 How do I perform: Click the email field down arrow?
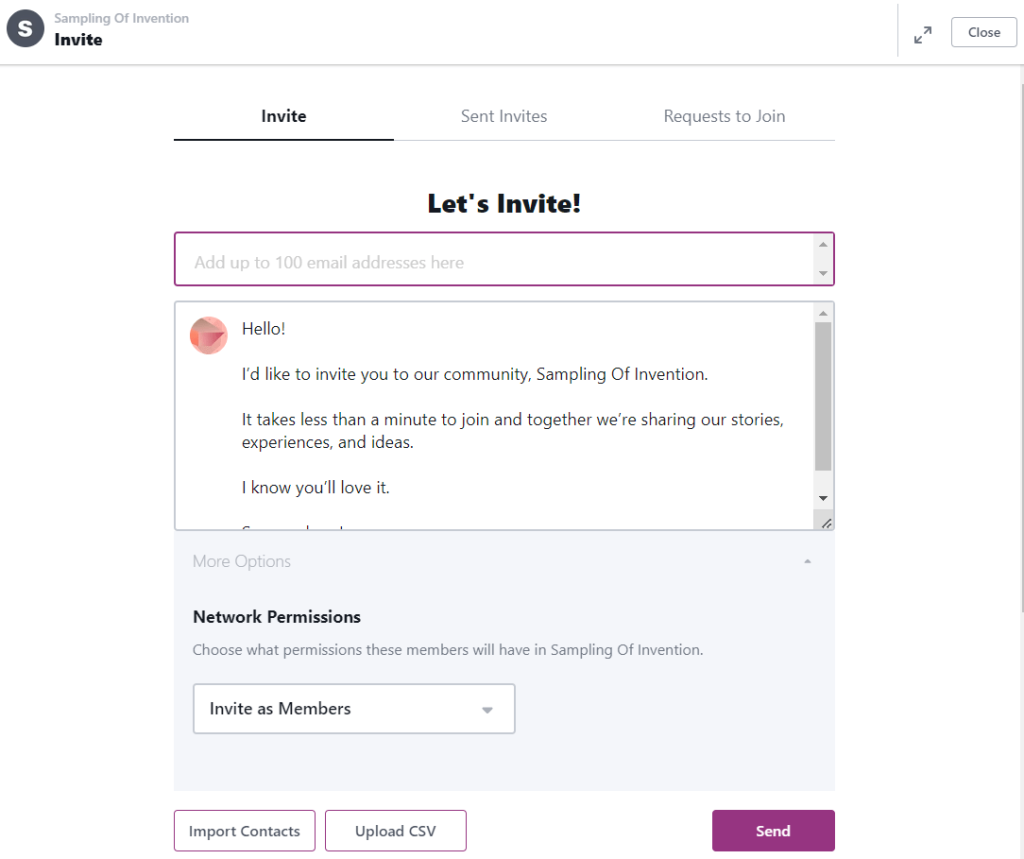[823, 273]
